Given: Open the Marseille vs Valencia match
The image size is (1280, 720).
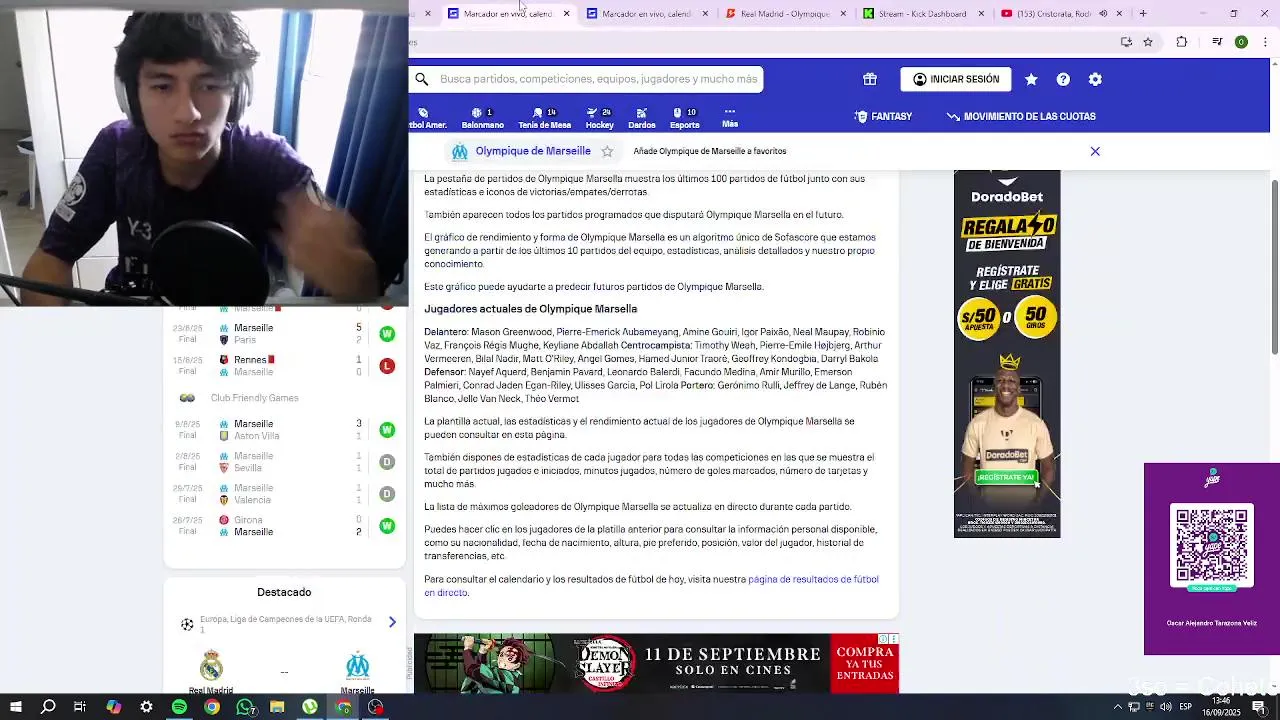Looking at the screenshot, I should coord(284,494).
